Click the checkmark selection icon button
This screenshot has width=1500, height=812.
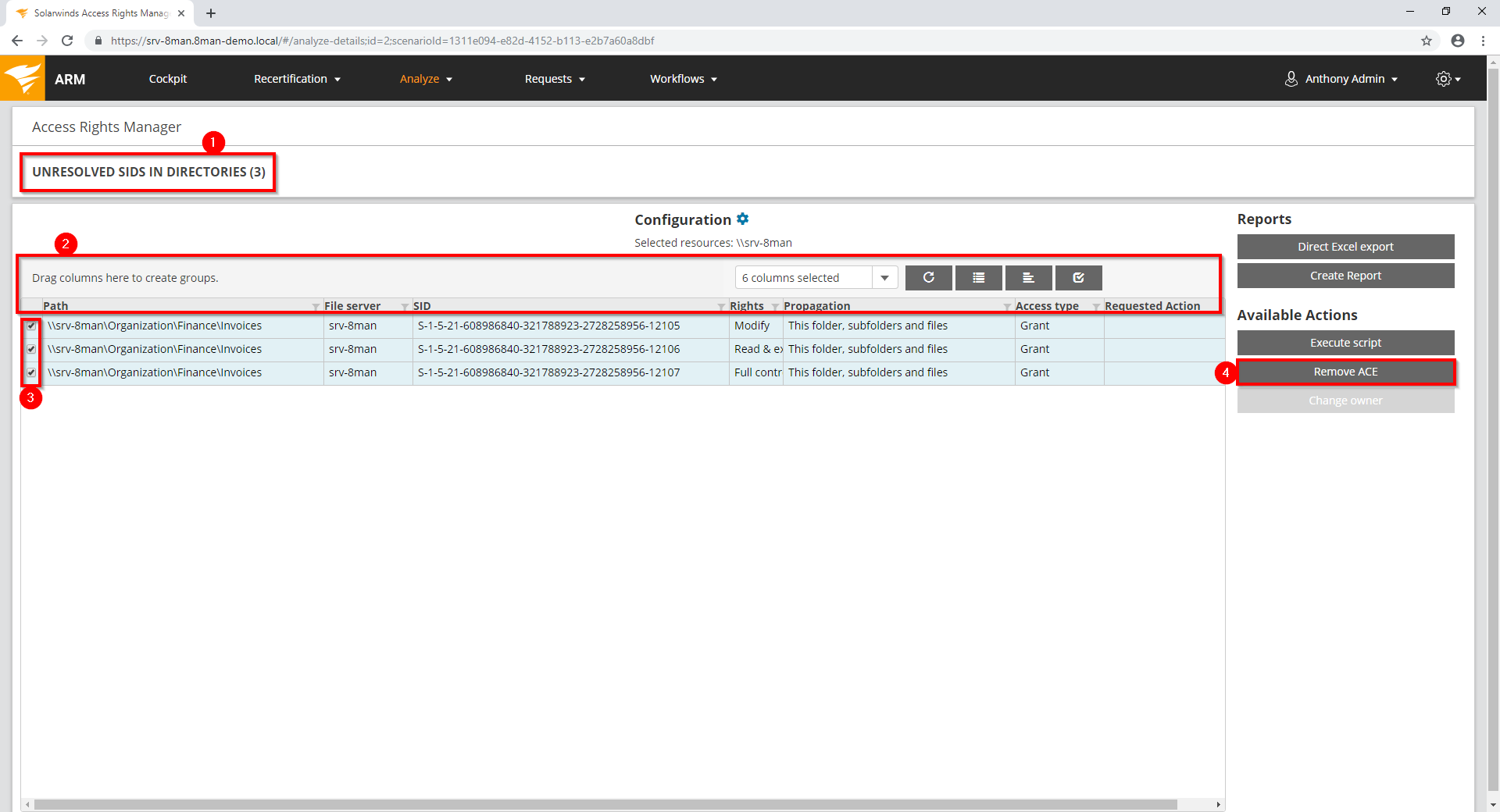[1078, 278]
